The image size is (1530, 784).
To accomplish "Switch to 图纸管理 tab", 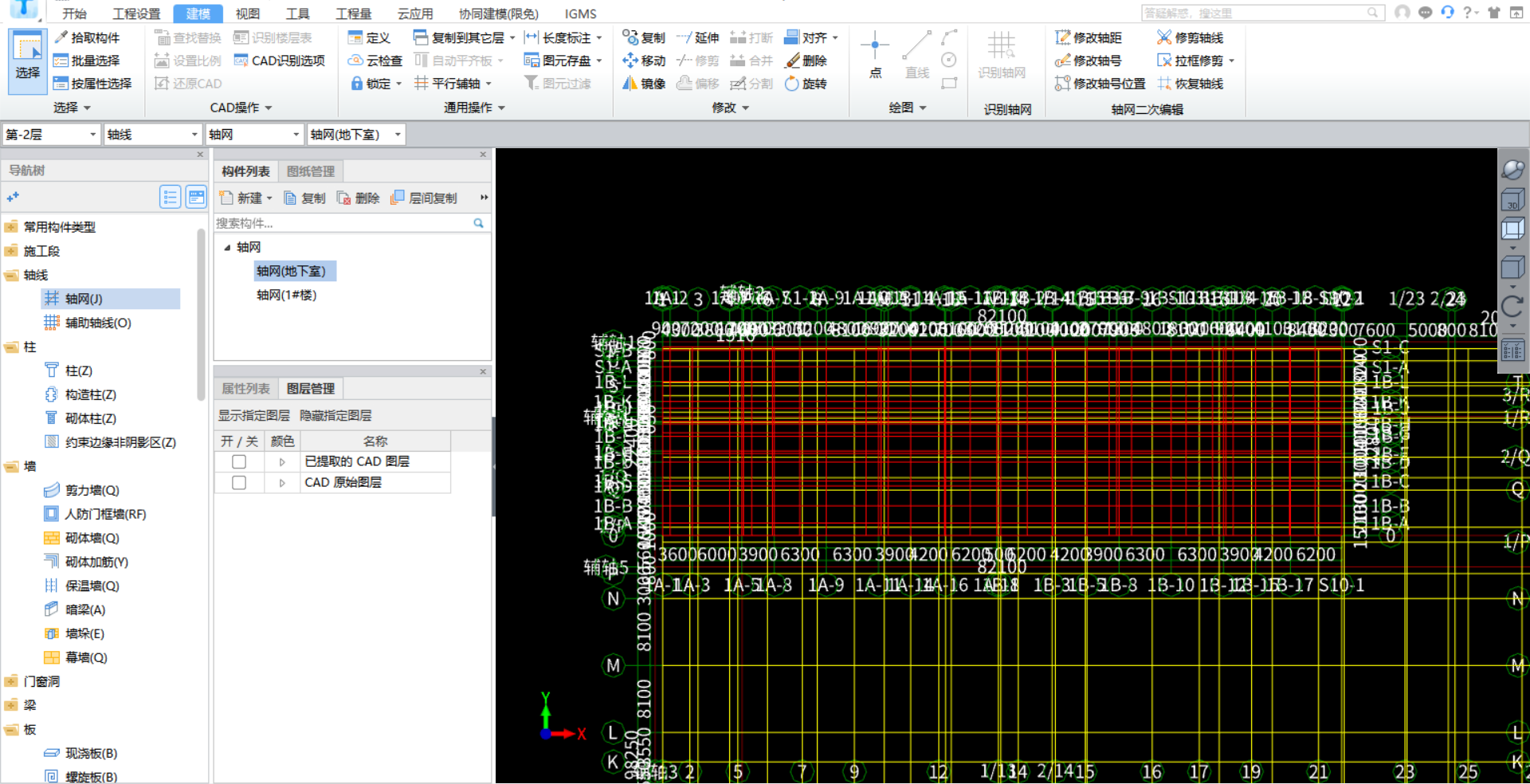I will point(311,171).
